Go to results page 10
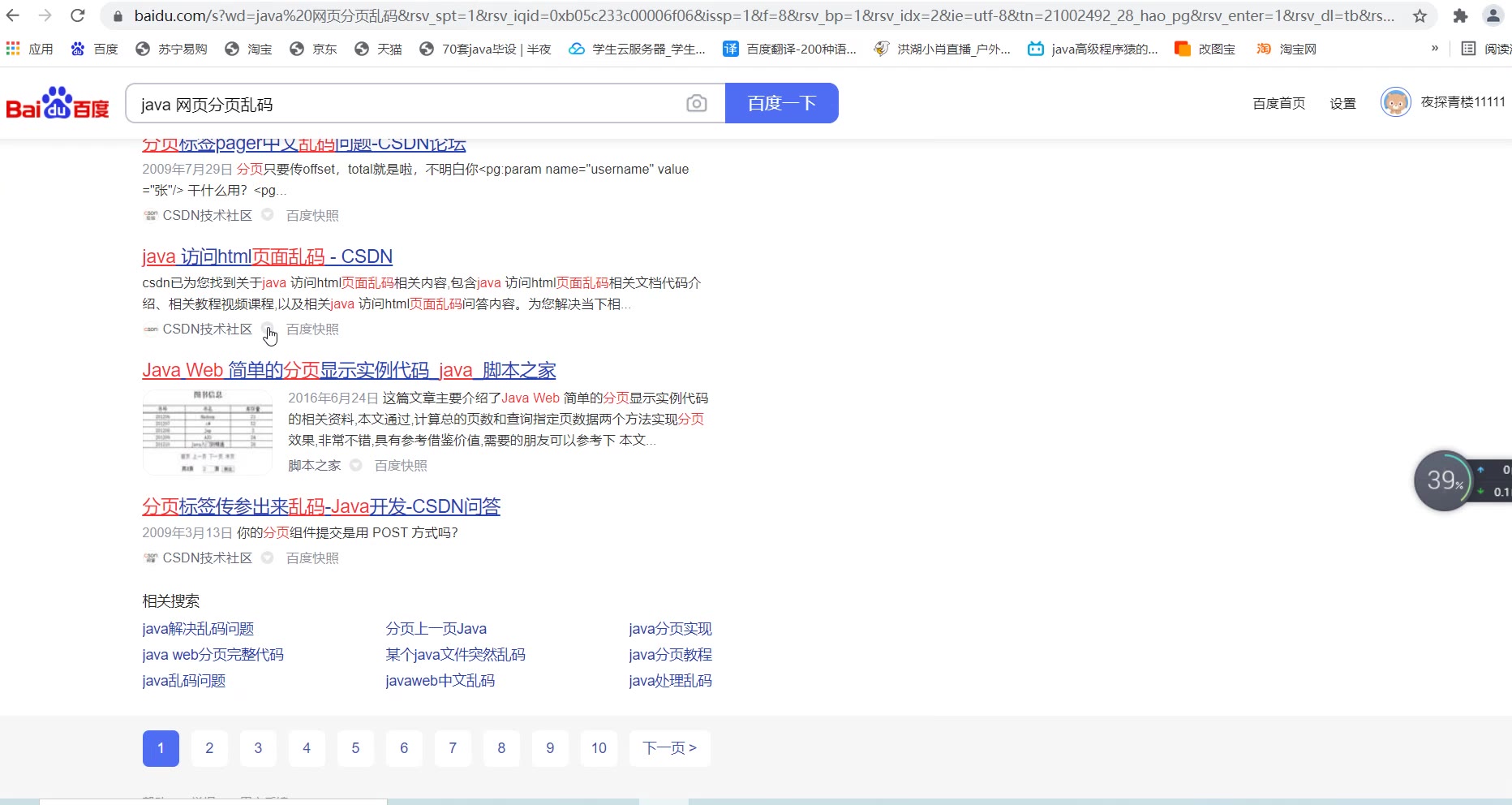 [599, 748]
